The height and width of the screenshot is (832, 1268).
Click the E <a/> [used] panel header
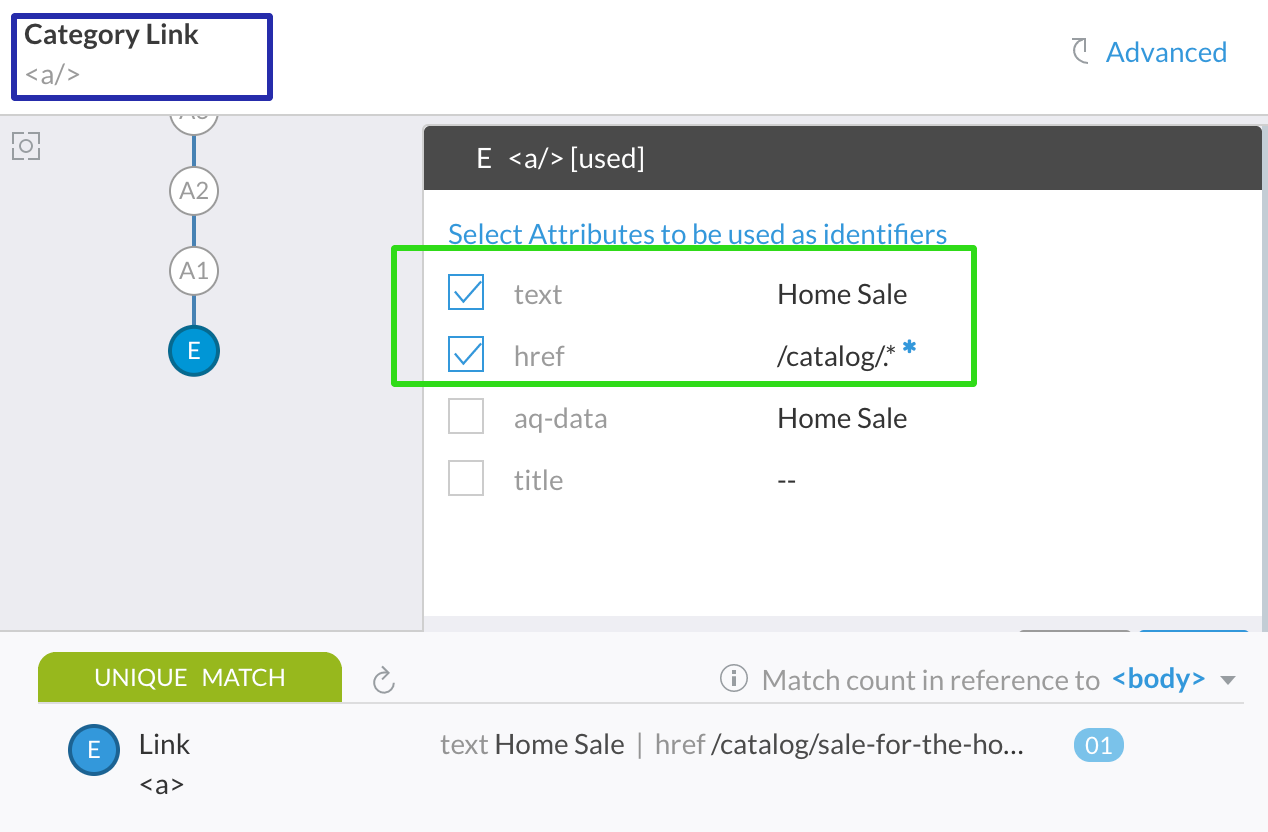pos(843,158)
